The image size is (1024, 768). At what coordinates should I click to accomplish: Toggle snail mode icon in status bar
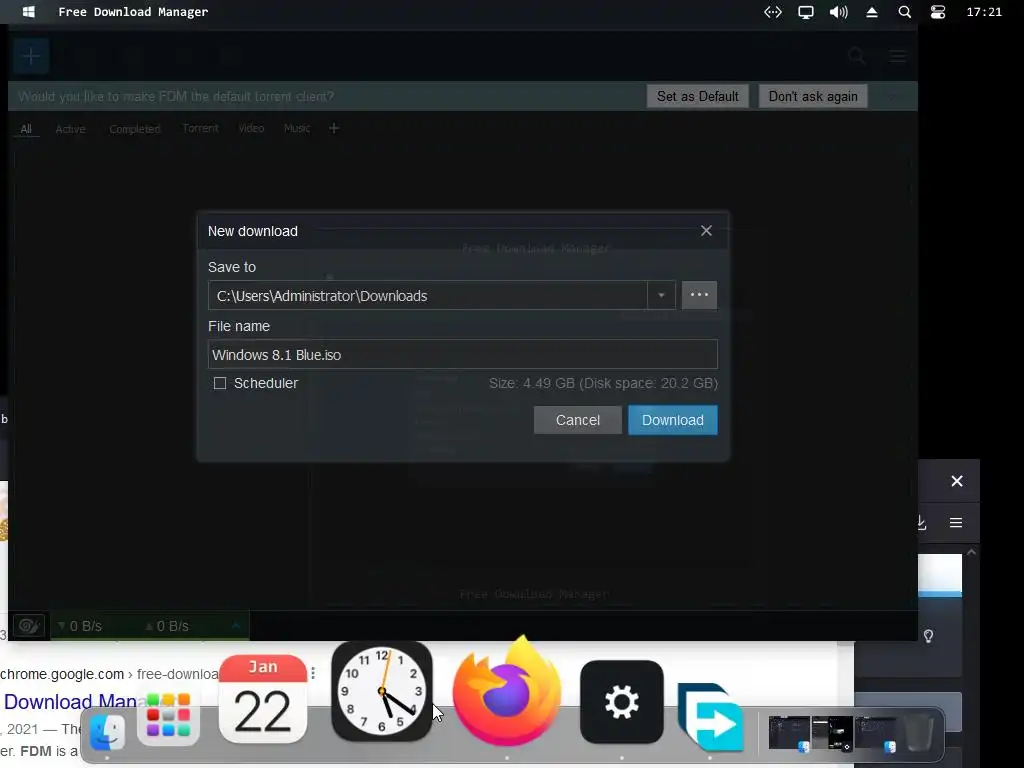(x=29, y=626)
